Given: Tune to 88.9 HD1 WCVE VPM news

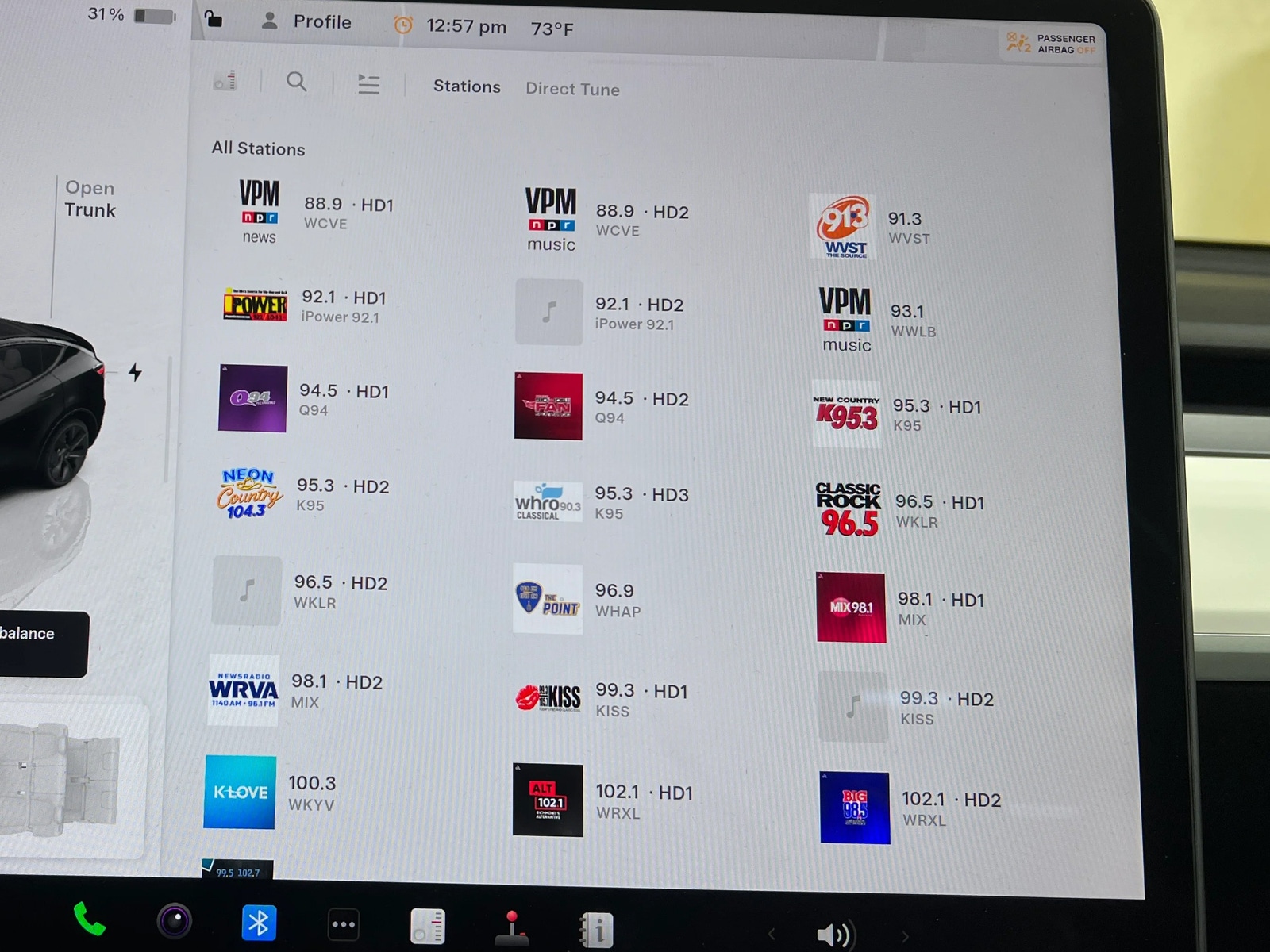Looking at the screenshot, I should (x=316, y=212).
